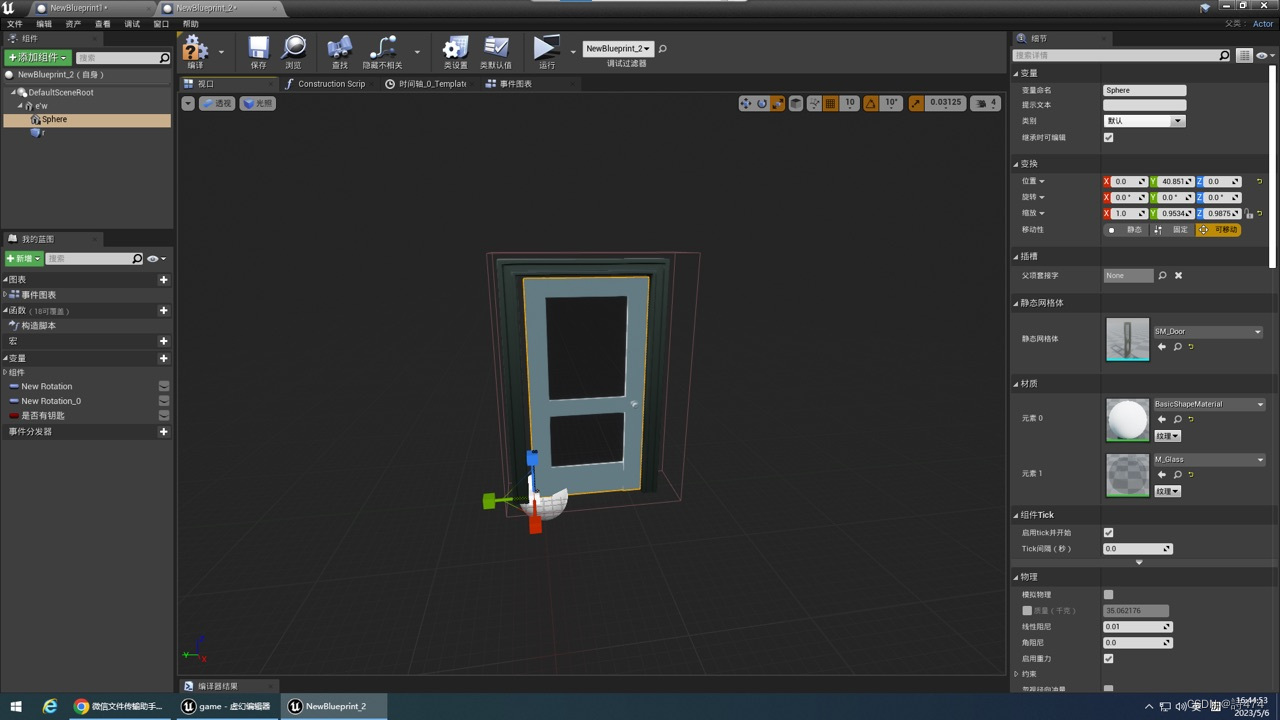1280x720 pixels.
Task: Click the coordinate system cube icon
Action: pos(796,103)
